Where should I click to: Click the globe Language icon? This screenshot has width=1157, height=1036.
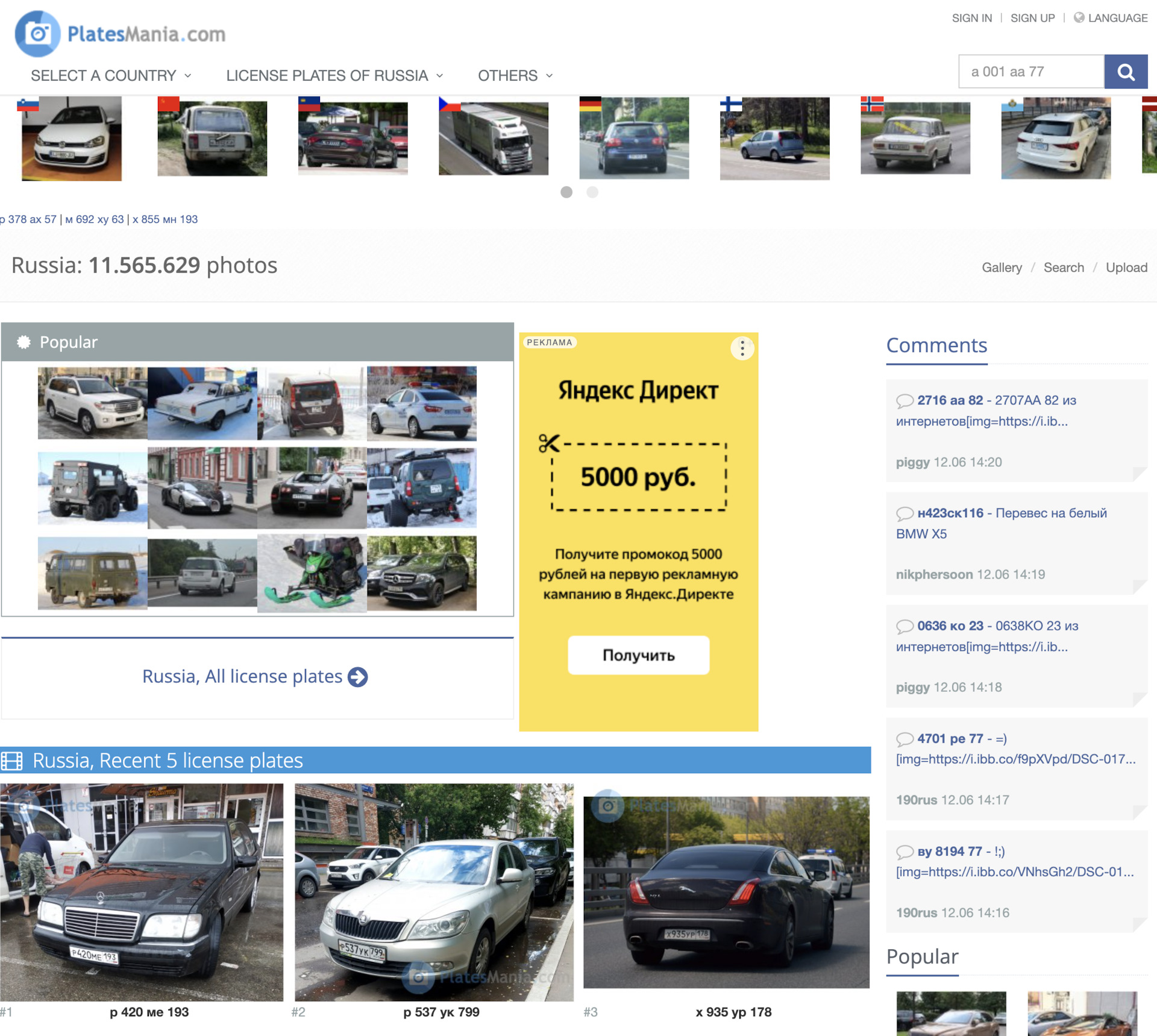point(1079,17)
